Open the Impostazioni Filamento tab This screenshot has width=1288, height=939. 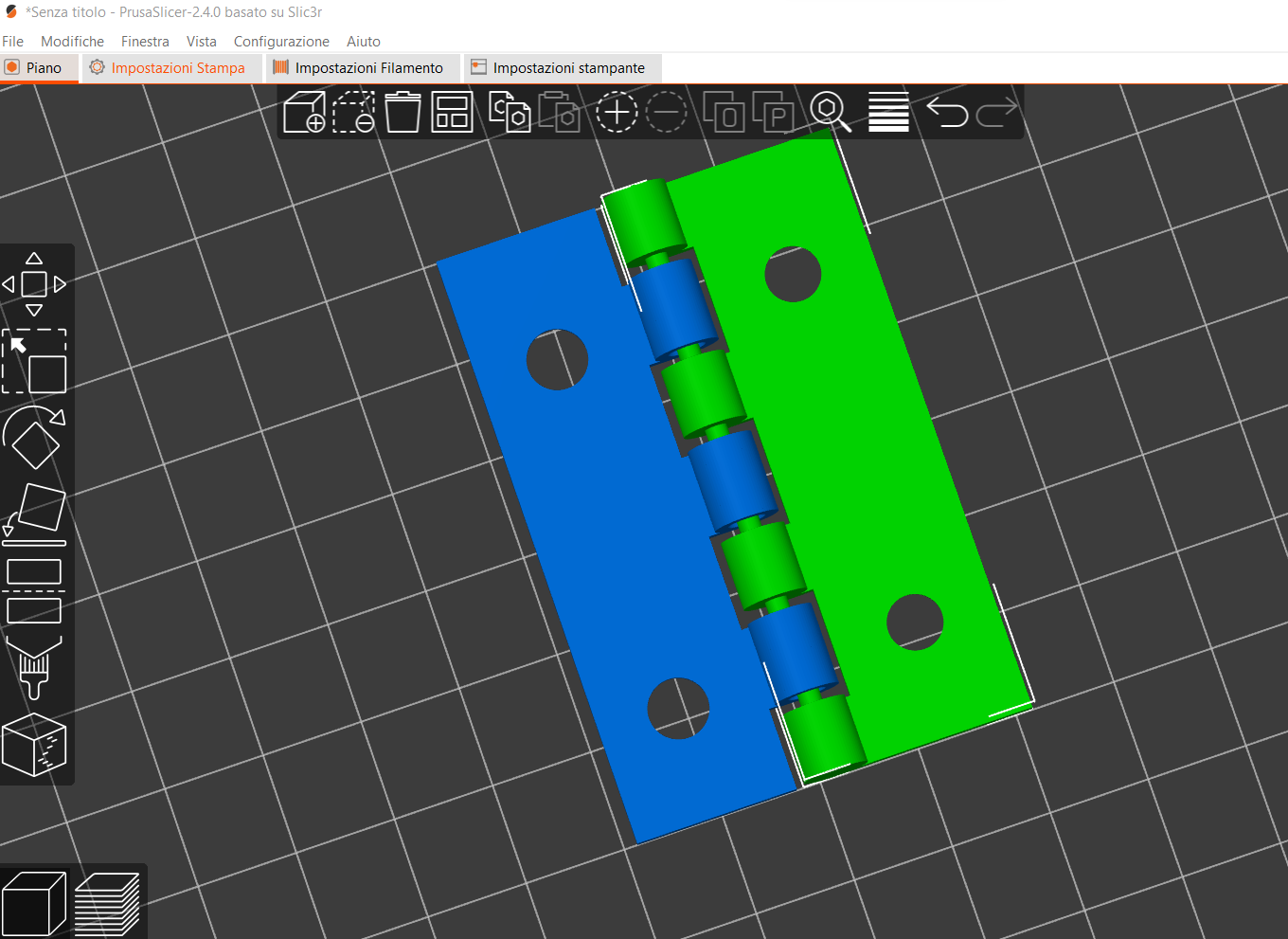tap(363, 68)
